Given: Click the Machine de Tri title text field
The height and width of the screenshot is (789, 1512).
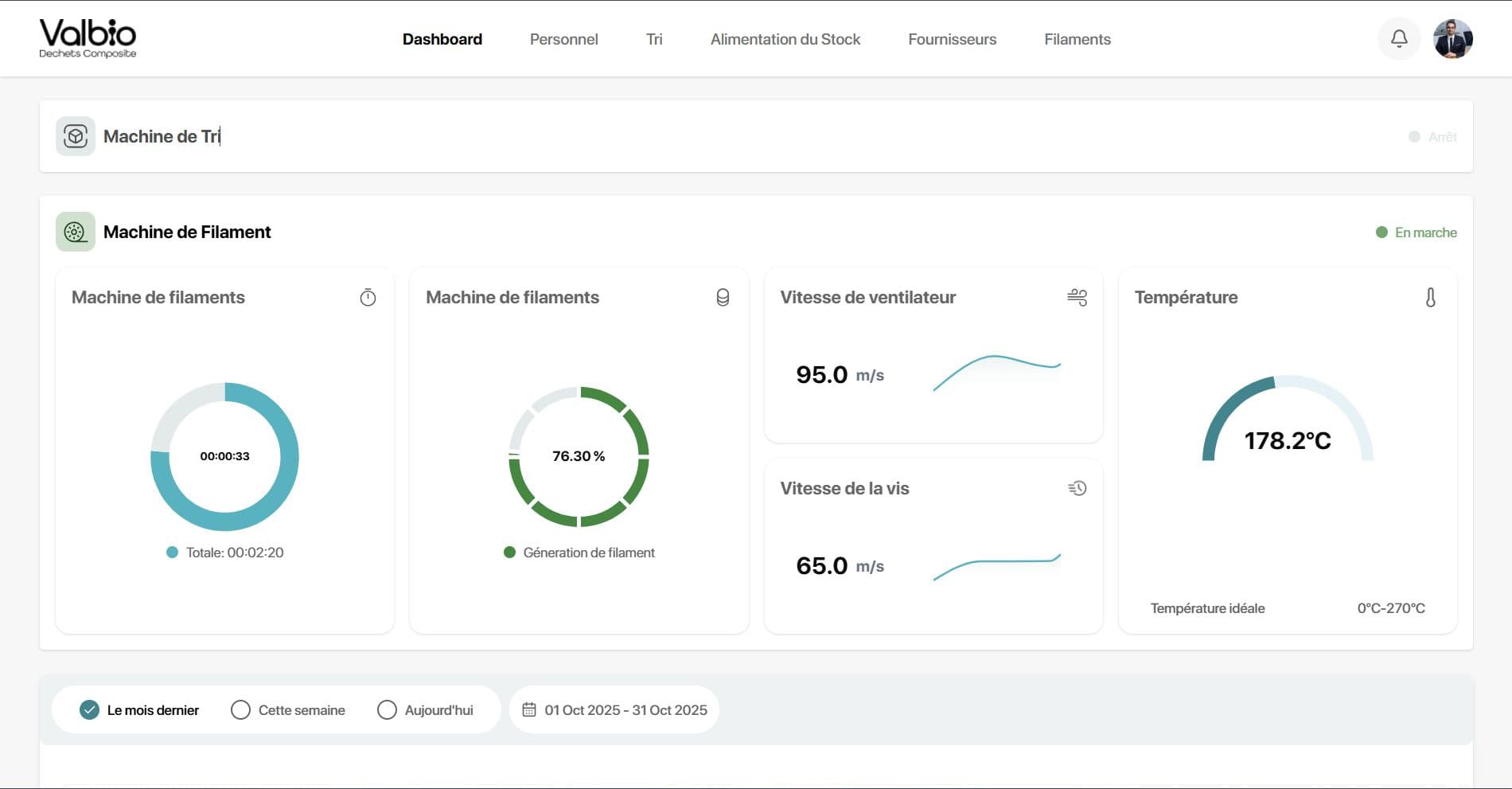Looking at the screenshot, I should pos(162,136).
